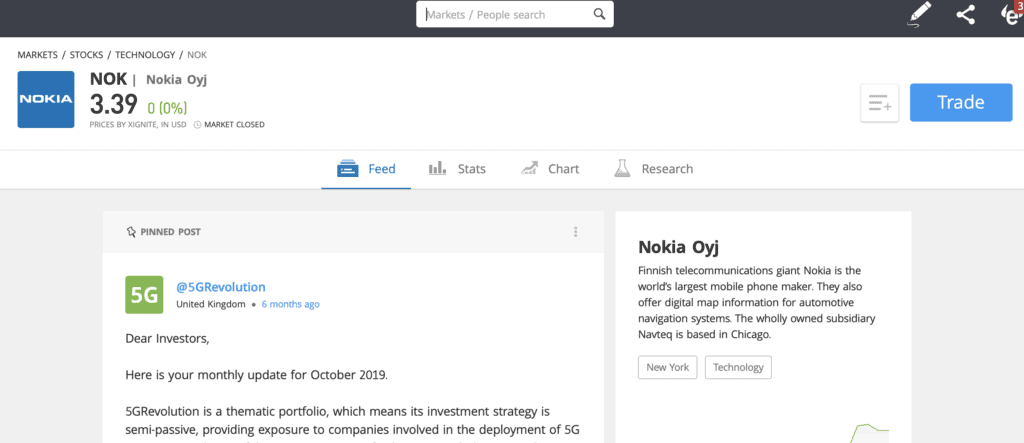Image resolution: width=1024 pixels, height=443 pixels.
Task: Click the Feed tab icon
Action: (348, 169)
